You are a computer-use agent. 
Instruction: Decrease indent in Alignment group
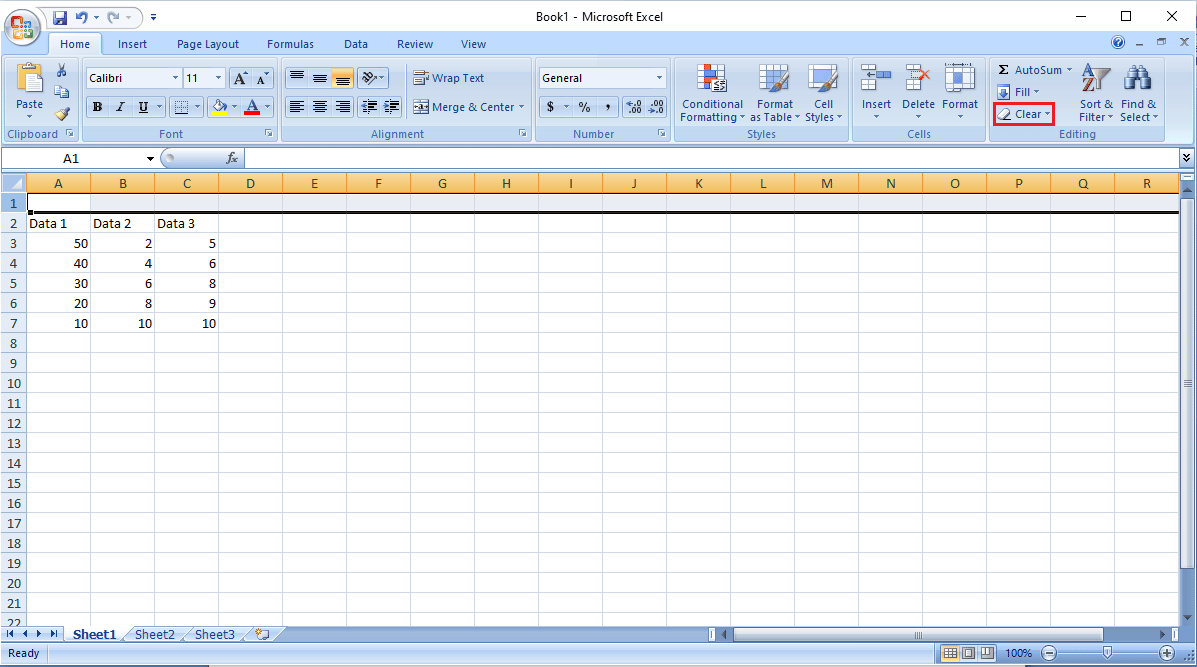(x=369, y=107)
